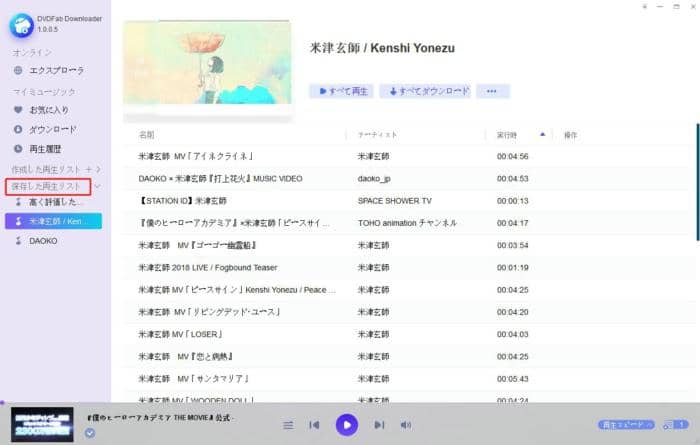Click the すべて再生 button
The image size is (700, 445).
(342, 91)
